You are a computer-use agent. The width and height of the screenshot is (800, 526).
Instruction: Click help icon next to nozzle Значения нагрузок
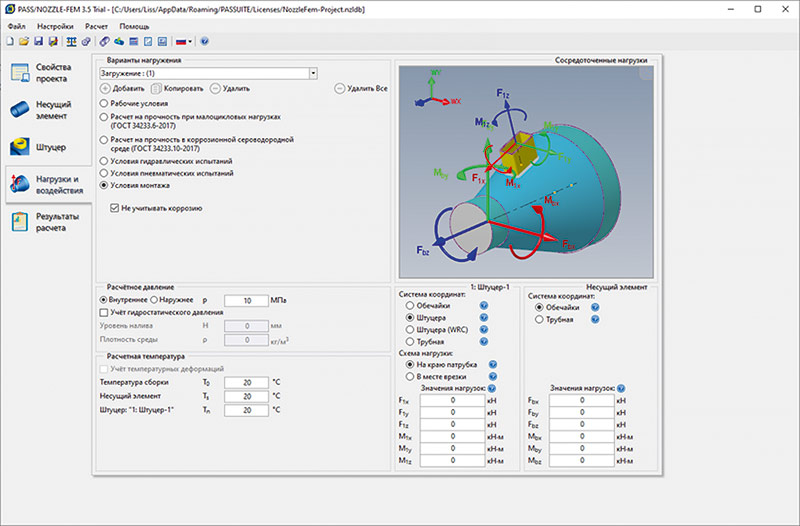[492, 388]
